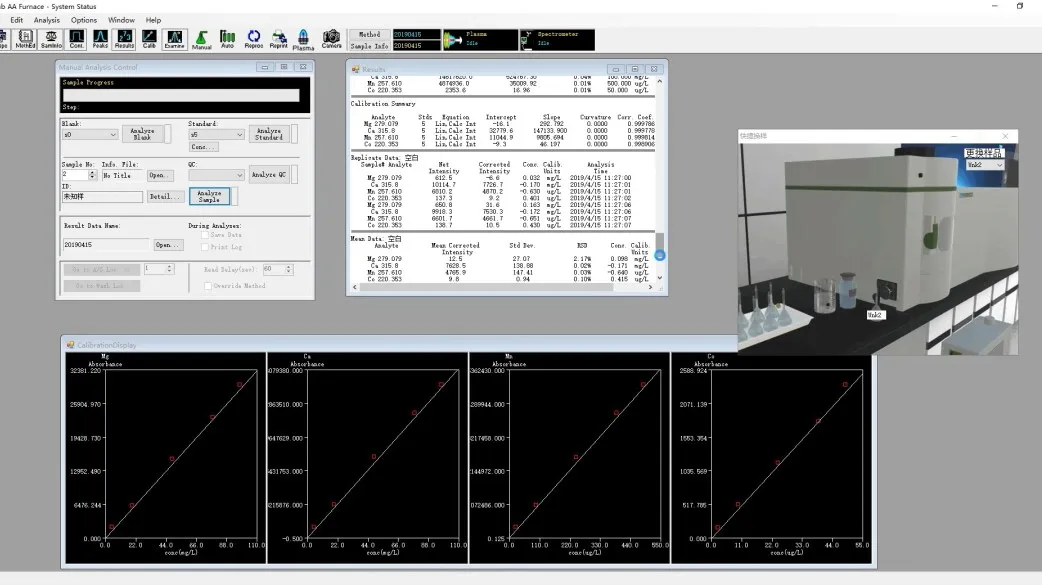The width and height of the screenshot is (1042, 585).
Task: Click Open next to Result Data Name
Action: (167, 245)
